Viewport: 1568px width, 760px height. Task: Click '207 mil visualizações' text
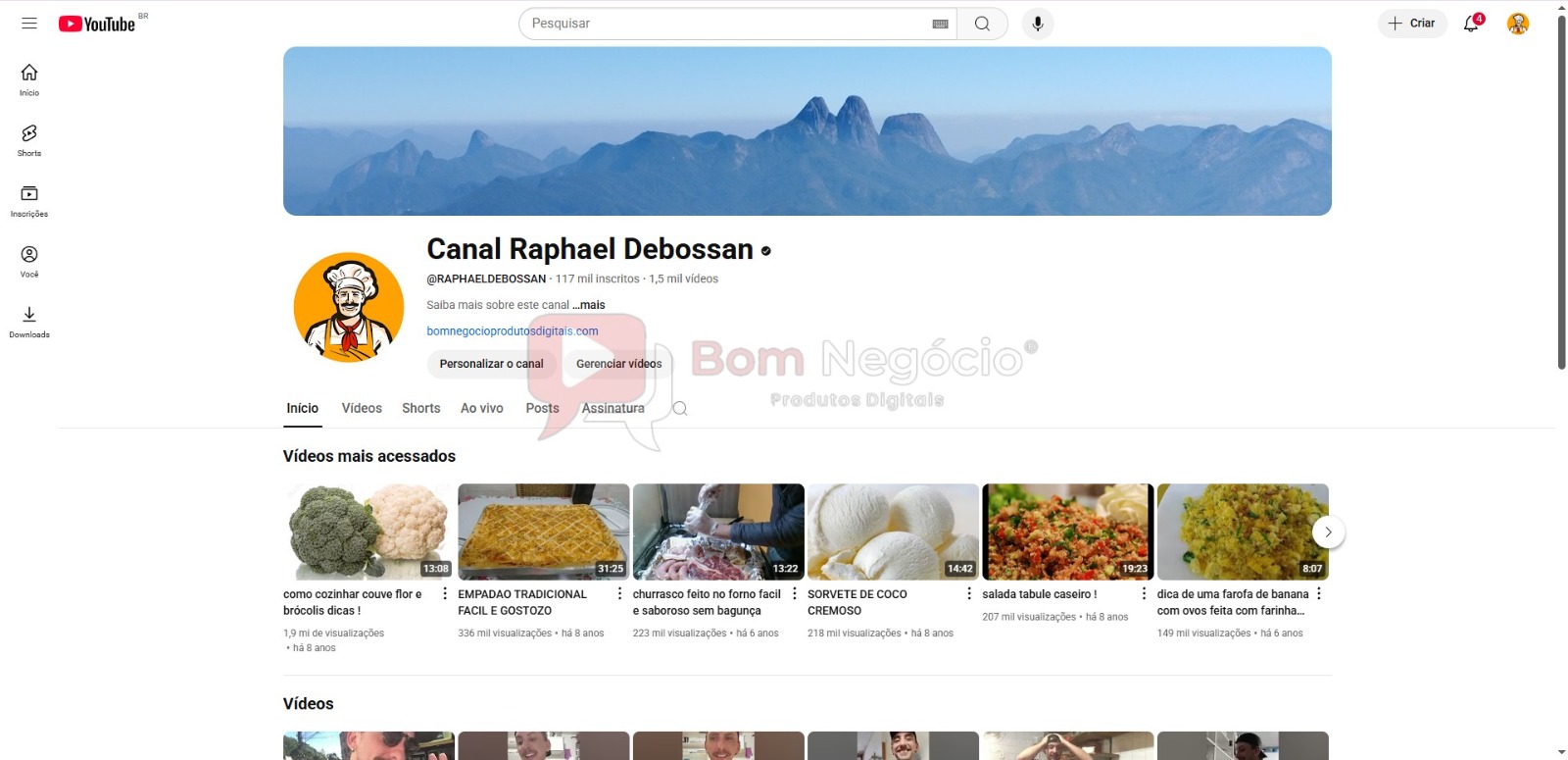1029,618
